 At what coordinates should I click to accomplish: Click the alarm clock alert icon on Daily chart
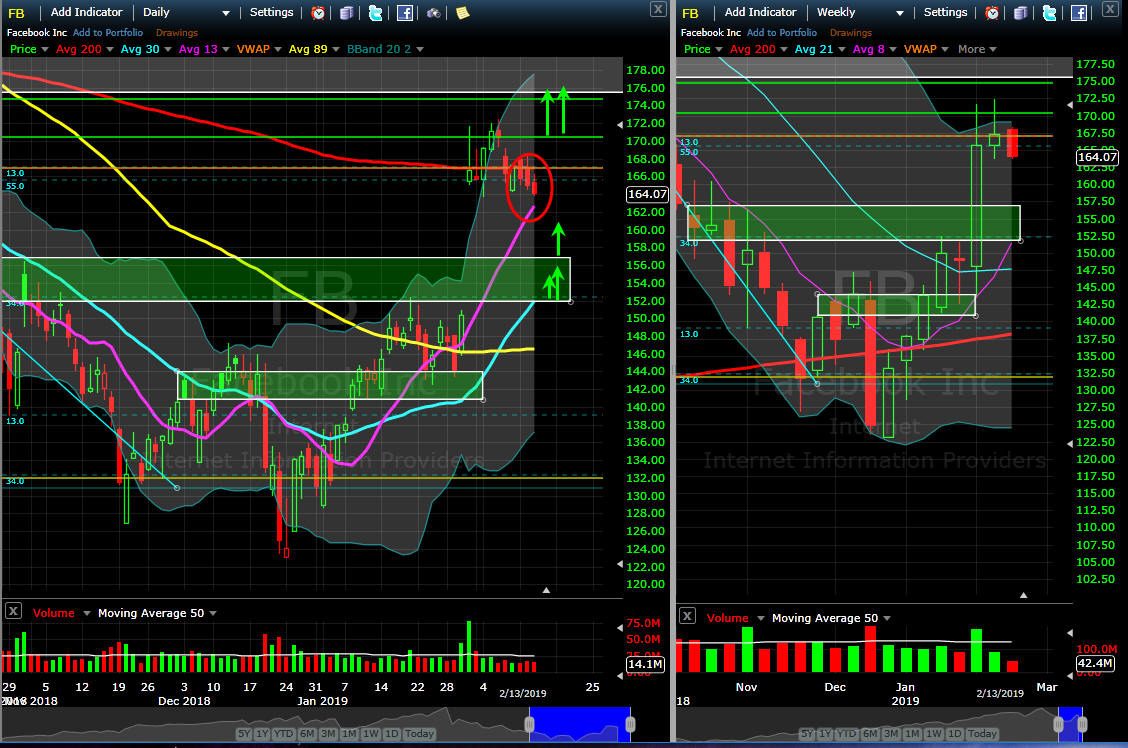[318, 13]
